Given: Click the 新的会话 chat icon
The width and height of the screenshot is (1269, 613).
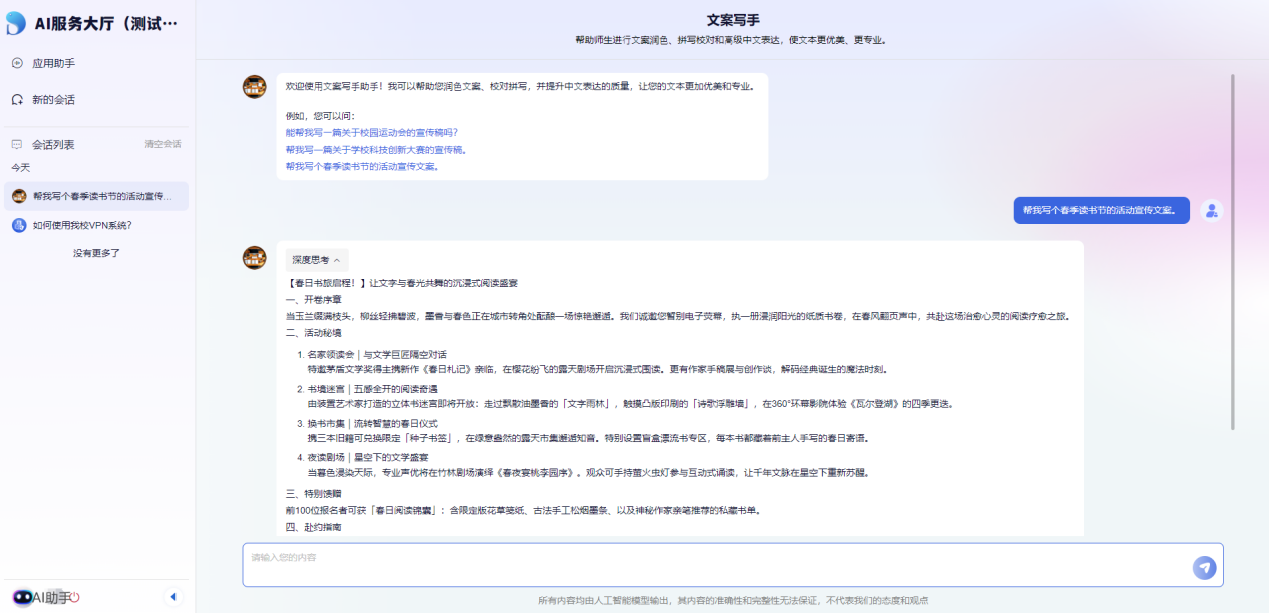Looking at the screenshot, I should [17, 100].
